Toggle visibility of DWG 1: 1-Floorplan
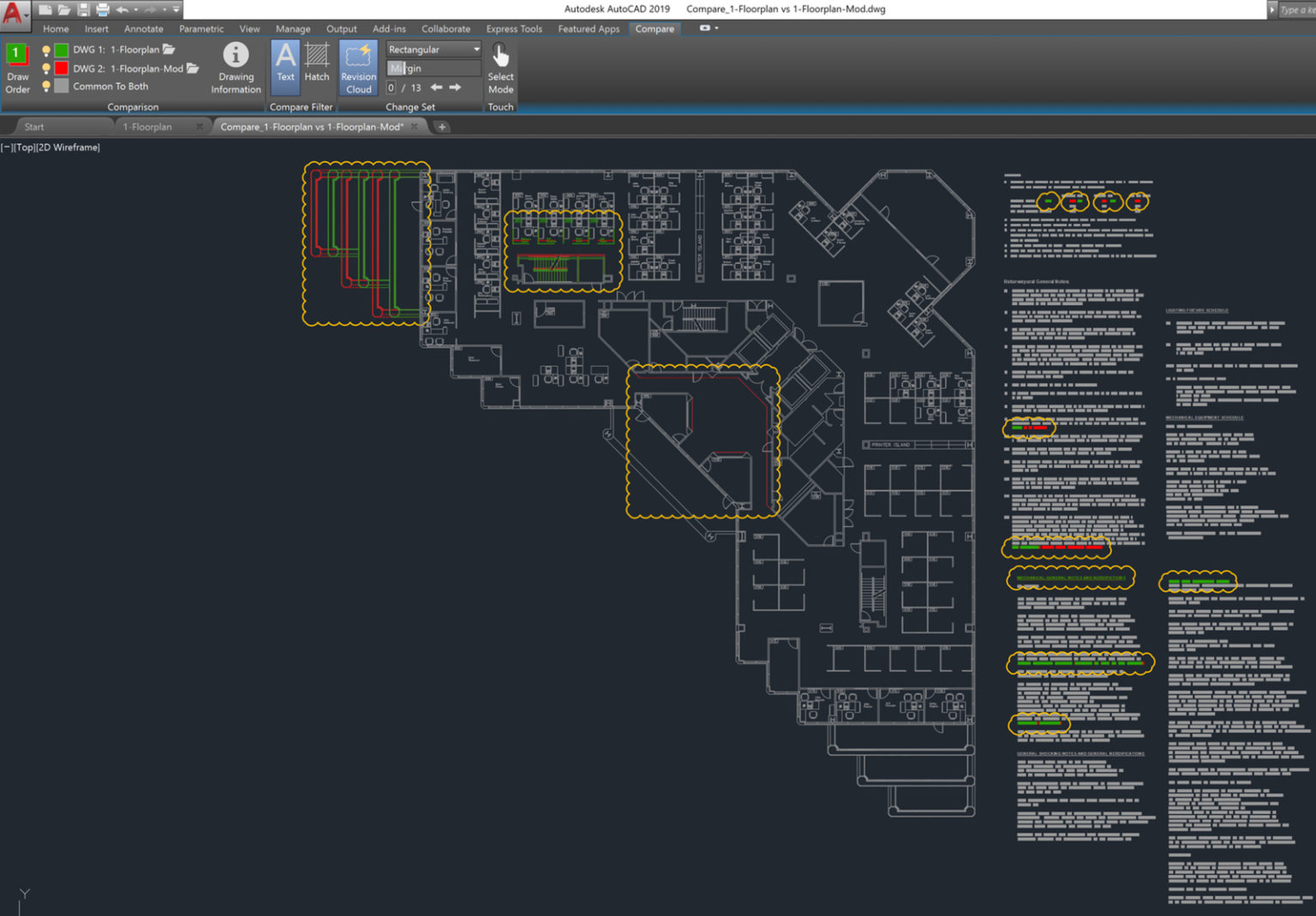 (45, 49)
